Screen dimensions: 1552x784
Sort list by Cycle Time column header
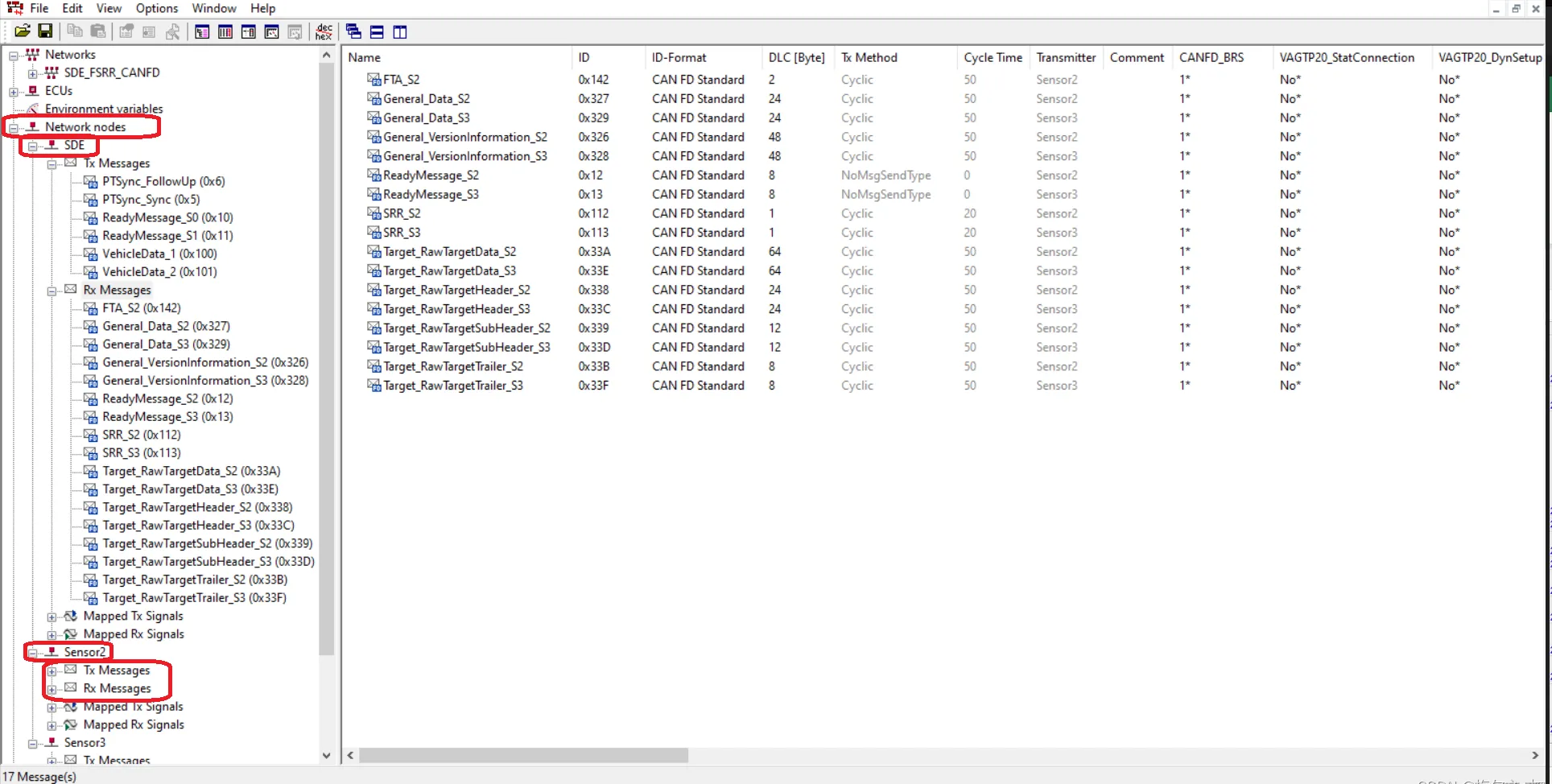point(992,57)
